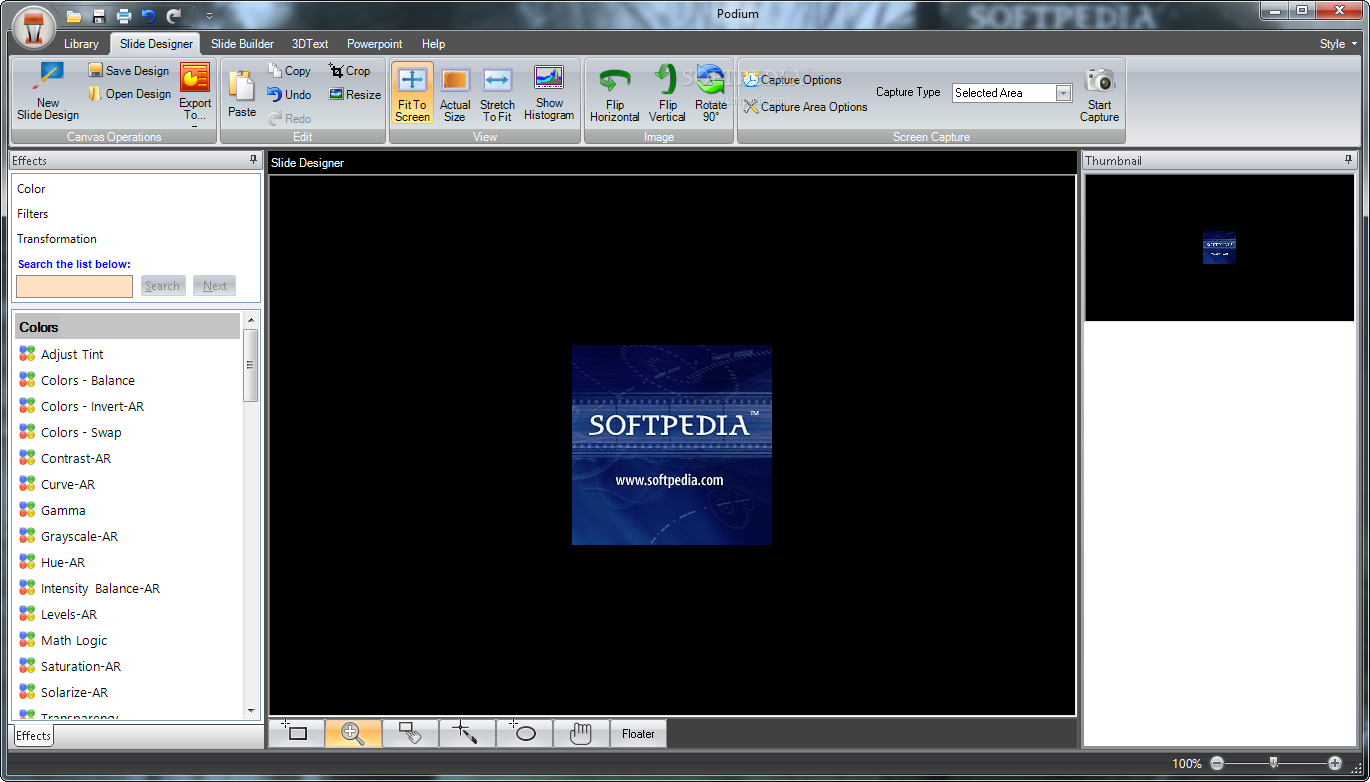Viewport: 1370px width, 782px height.
Task: Open the Resize image tool
Action: point(356,95)
